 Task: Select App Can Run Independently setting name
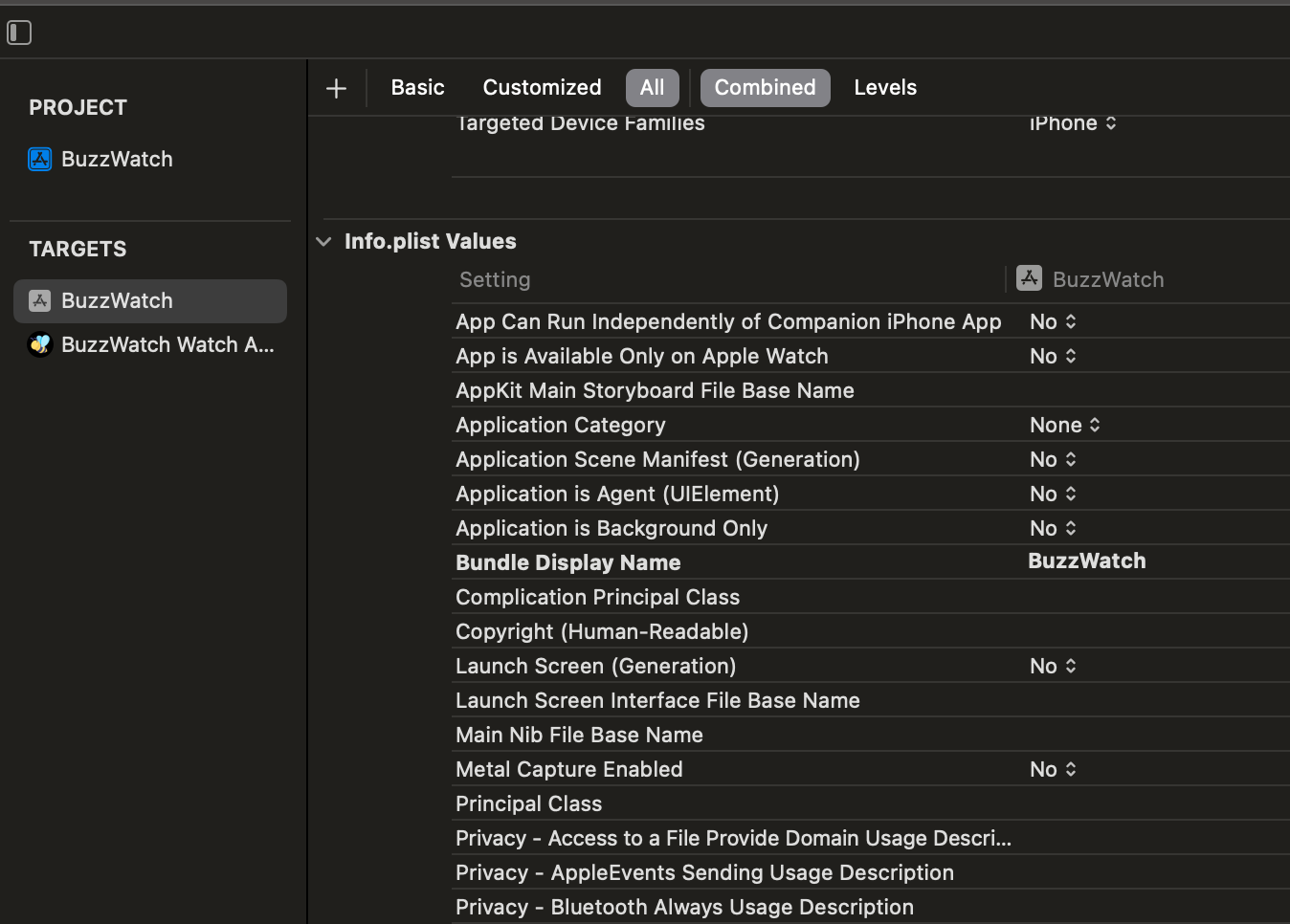coord(728,321)
